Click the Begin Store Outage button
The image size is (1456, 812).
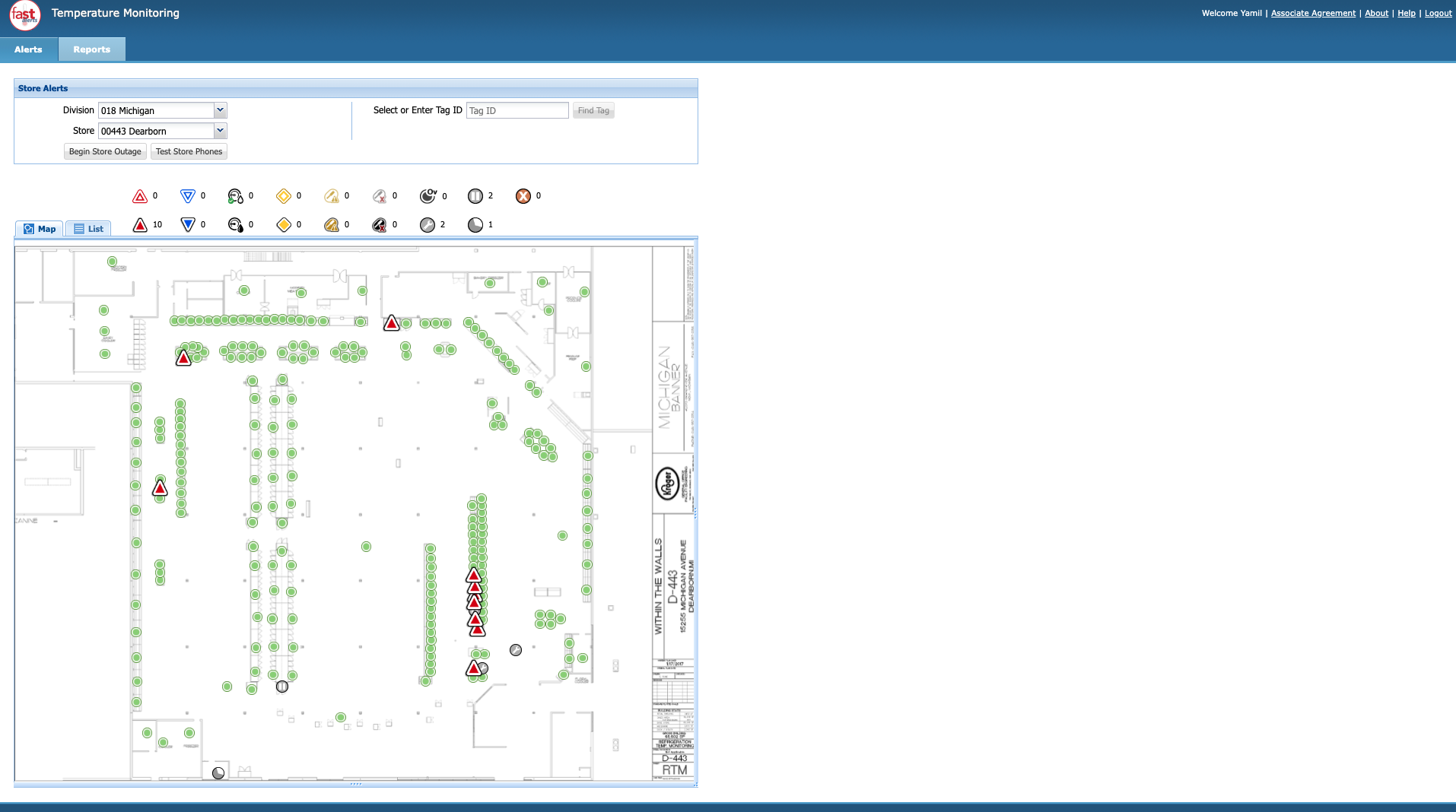105,151
